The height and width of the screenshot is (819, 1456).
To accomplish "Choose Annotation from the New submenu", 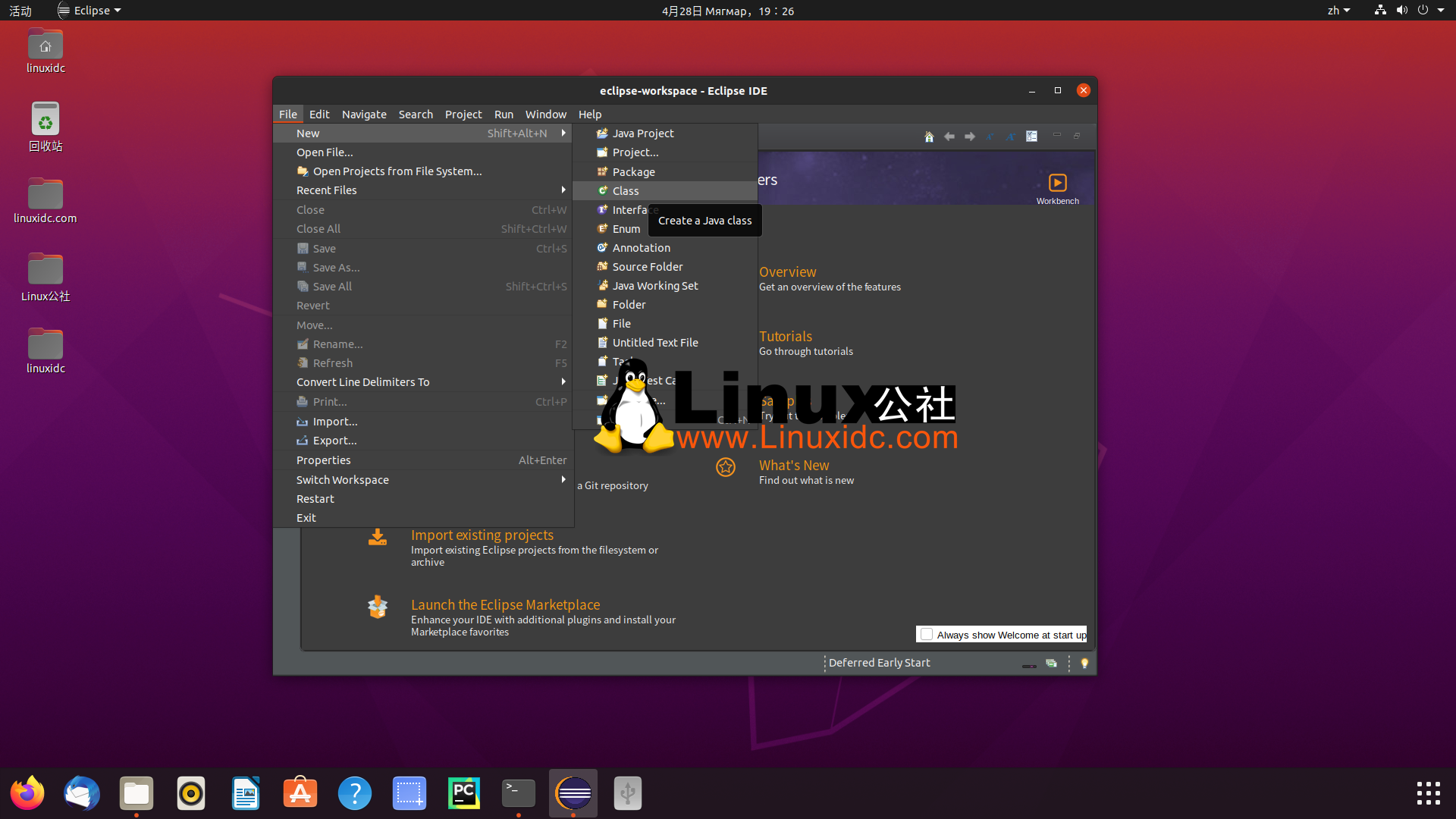I will [665, 248].
